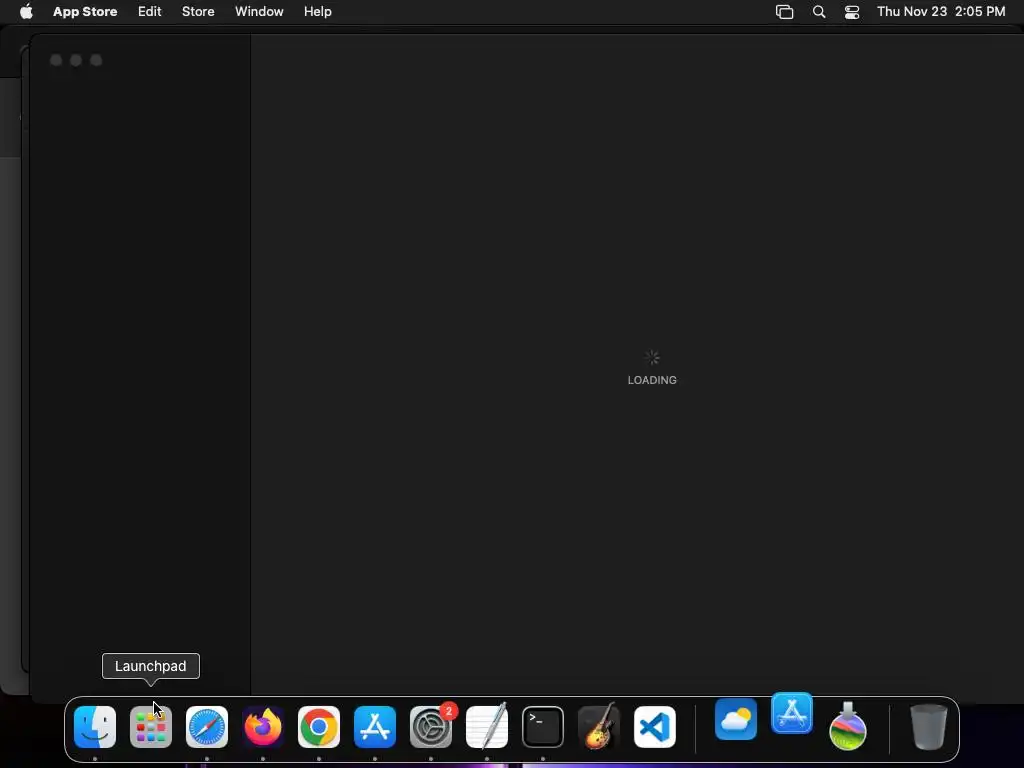Open Spotlight search in the menu bar
The width and height of the screenshot is (1024, 768).
coord(819,12)
